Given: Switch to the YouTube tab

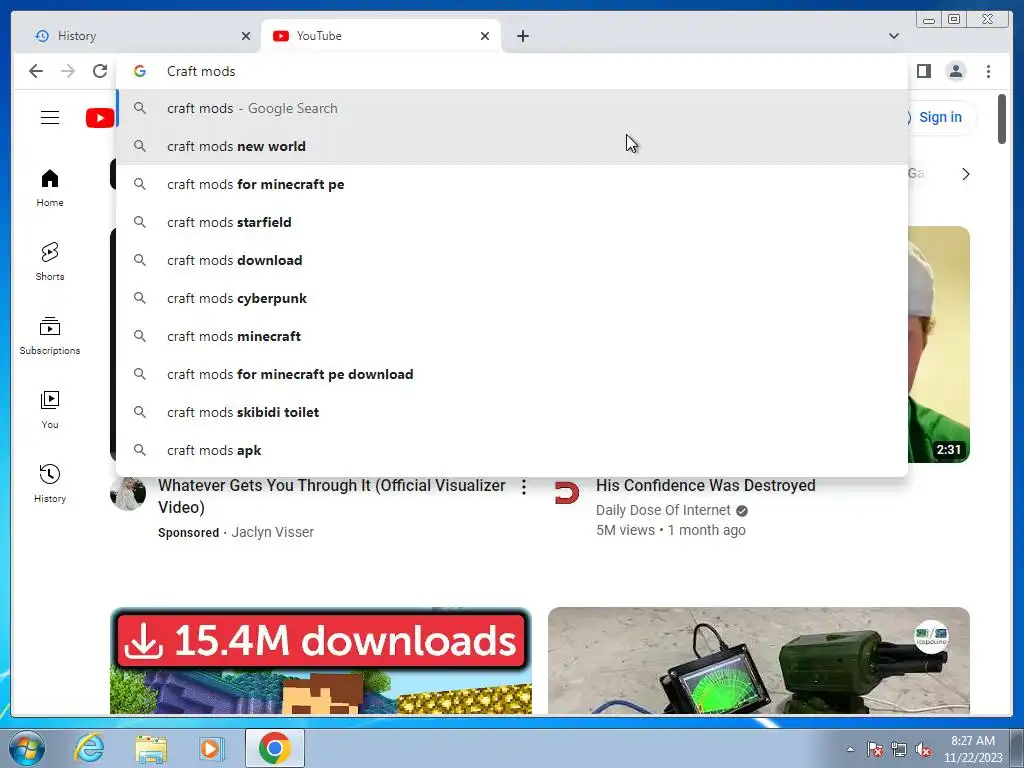Looking at the screenshot, I should (381, 36).
